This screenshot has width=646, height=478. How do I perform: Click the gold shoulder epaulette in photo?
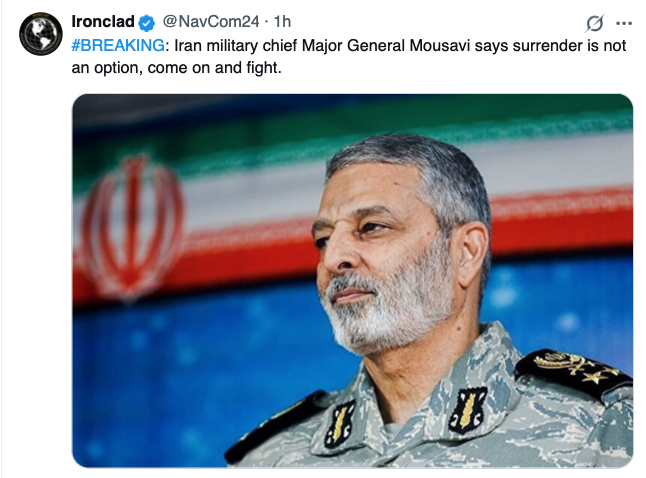(573, 373)
